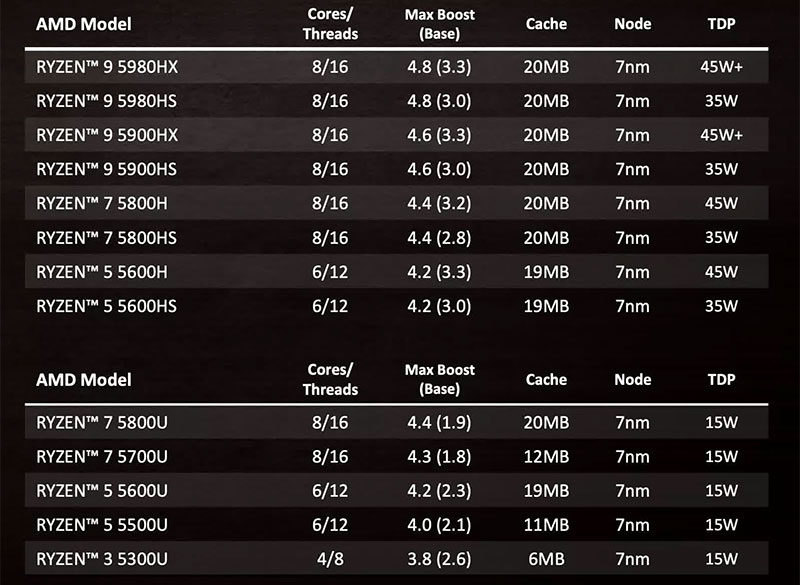Select the RYZEN 7 5800U model name
800x585 pixels.
click(x=102, y=422)
